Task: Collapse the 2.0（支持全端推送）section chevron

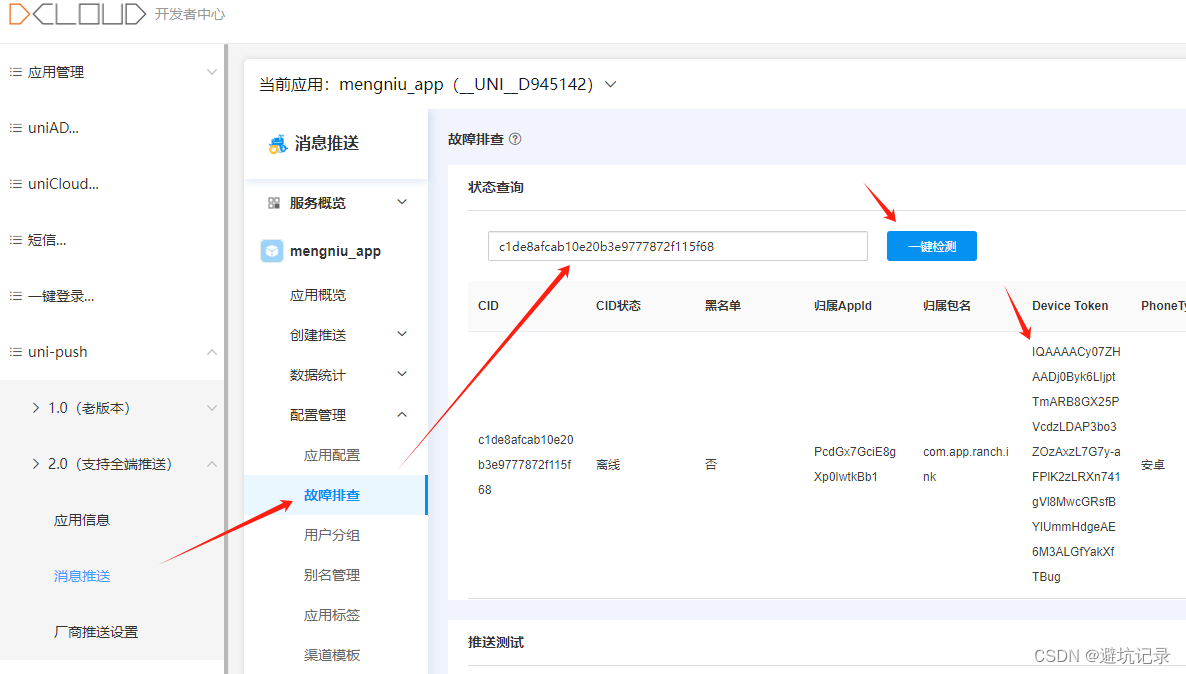Action: point(212,464)
